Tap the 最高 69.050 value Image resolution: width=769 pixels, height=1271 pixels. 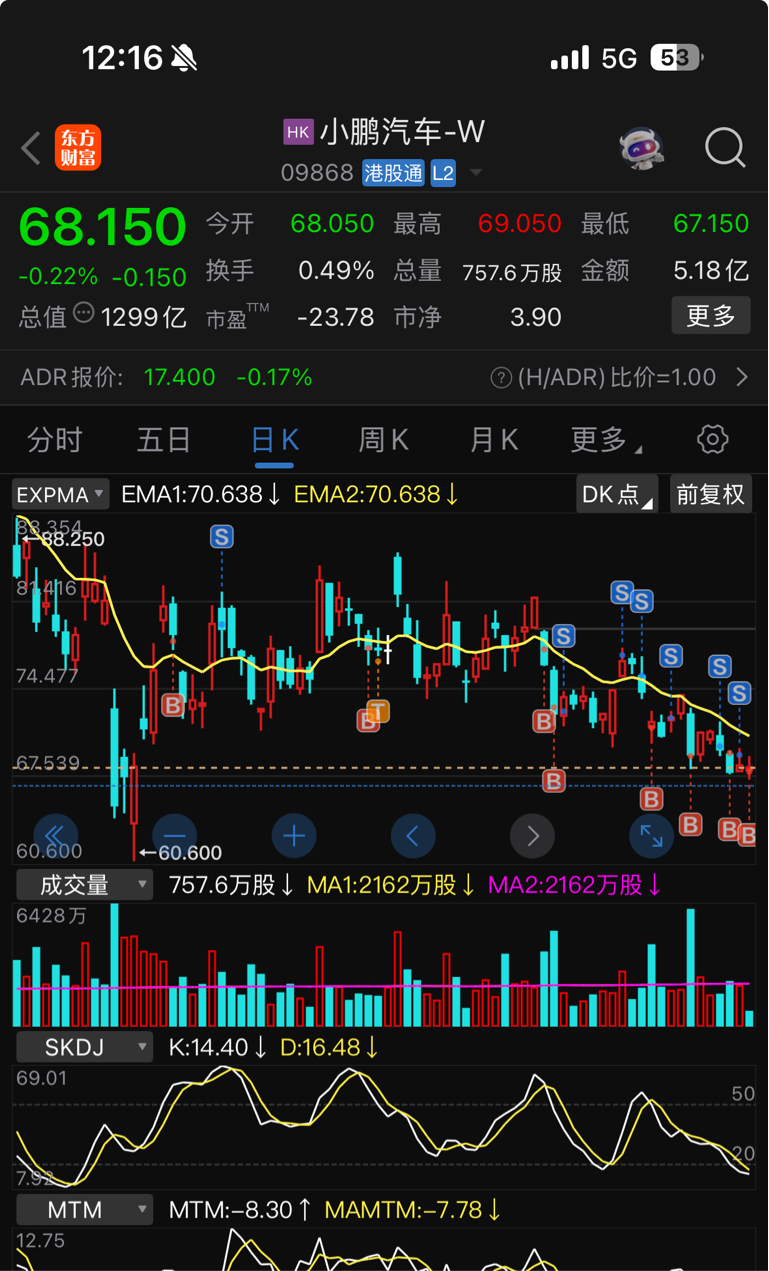[519, 223]
